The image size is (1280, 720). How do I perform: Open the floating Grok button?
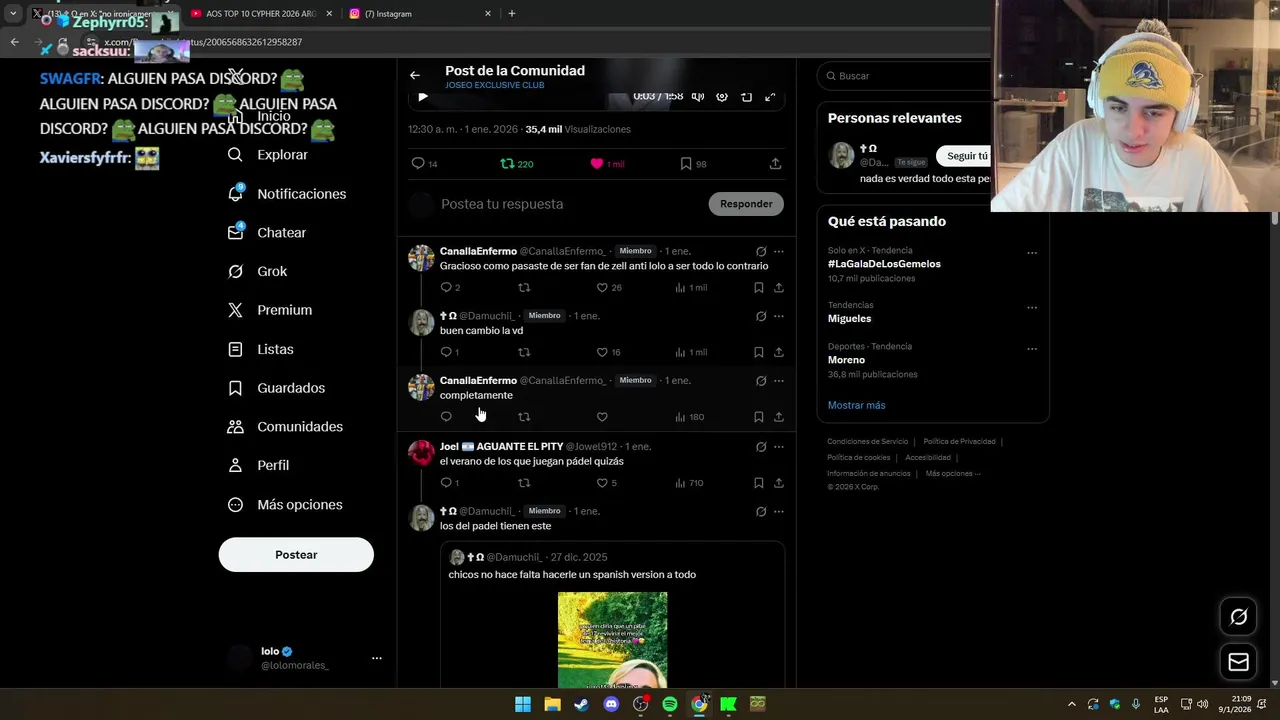click(x=1238, y=617)
